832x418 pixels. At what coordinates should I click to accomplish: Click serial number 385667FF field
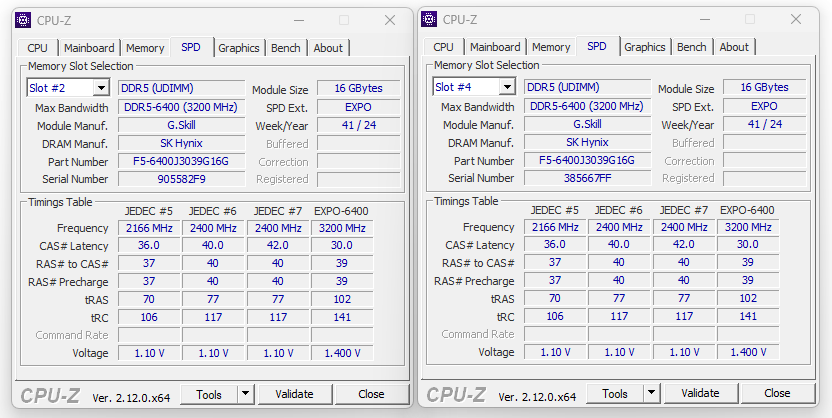[x=587, y=178]
